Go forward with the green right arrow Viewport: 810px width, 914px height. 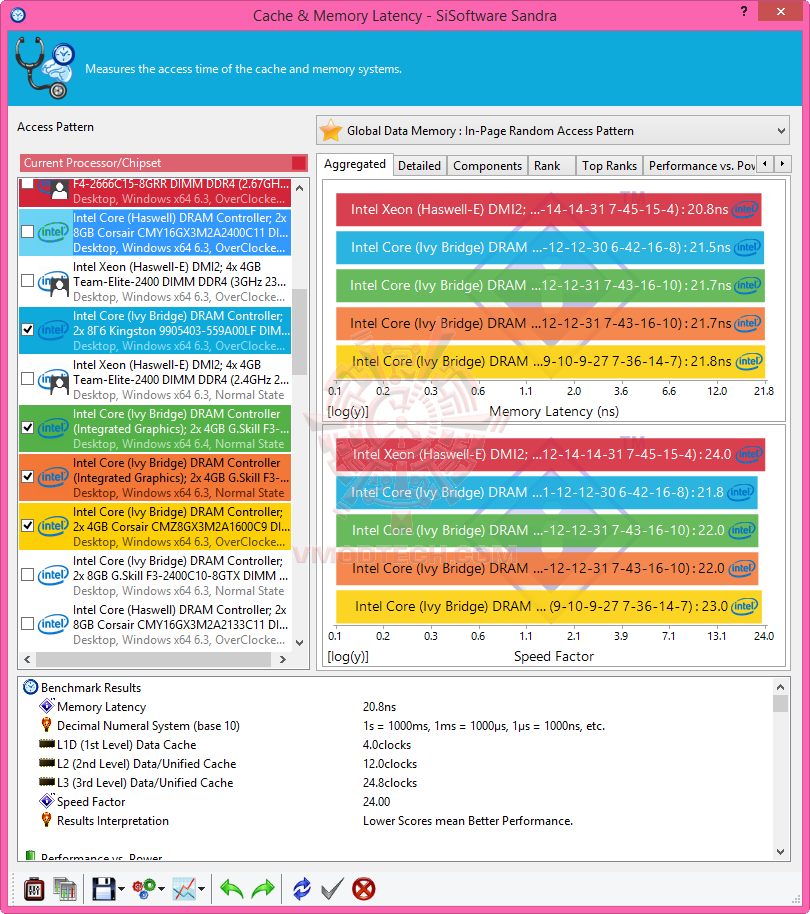coord(263,889)
